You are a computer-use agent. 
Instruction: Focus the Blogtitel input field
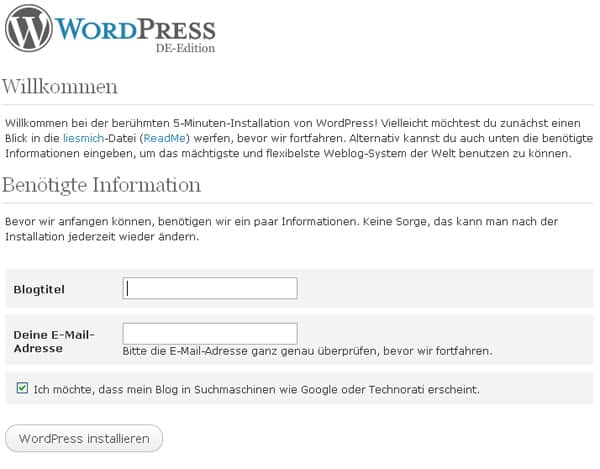coord(210,288)
